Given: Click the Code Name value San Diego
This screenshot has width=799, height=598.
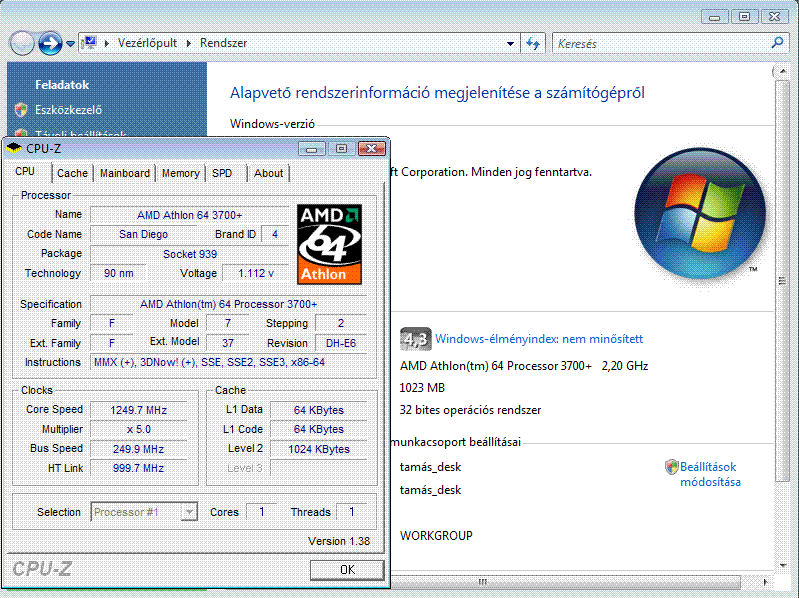Looking at the screenshot, I should coord(143,234).
